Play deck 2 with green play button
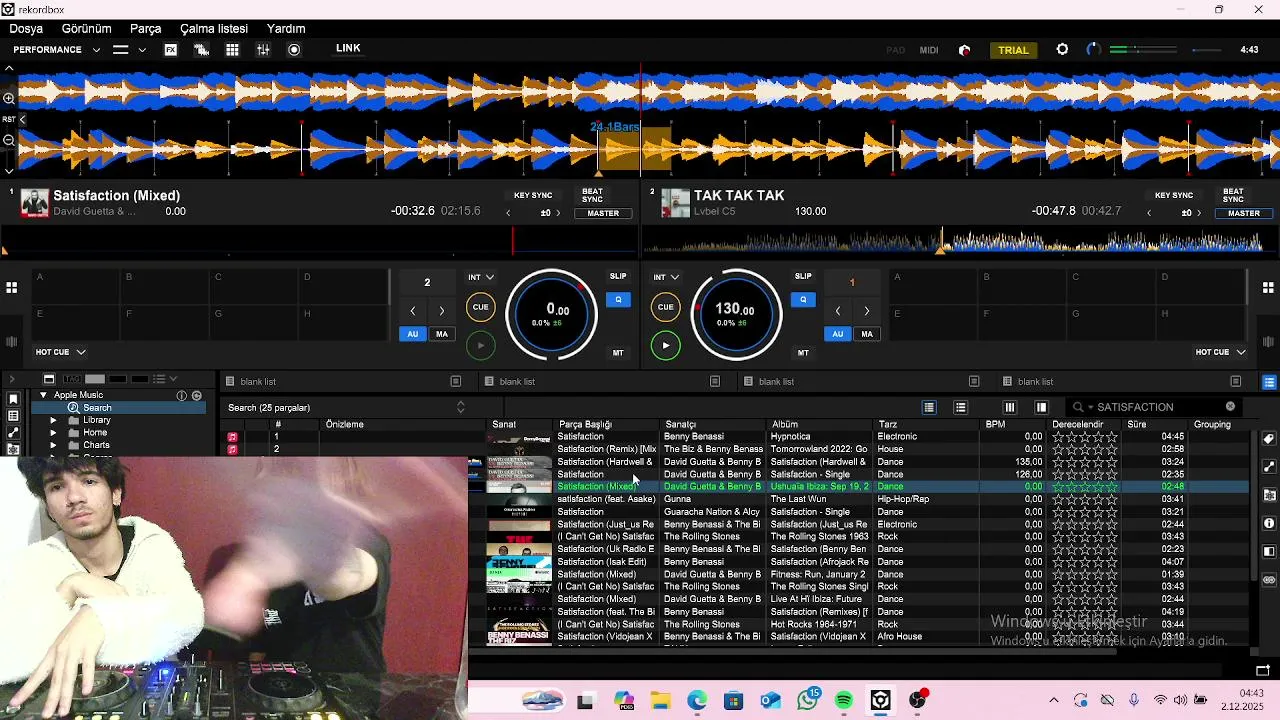Image resolution: width=1280 pixels, height=720 pixels. 666,345
